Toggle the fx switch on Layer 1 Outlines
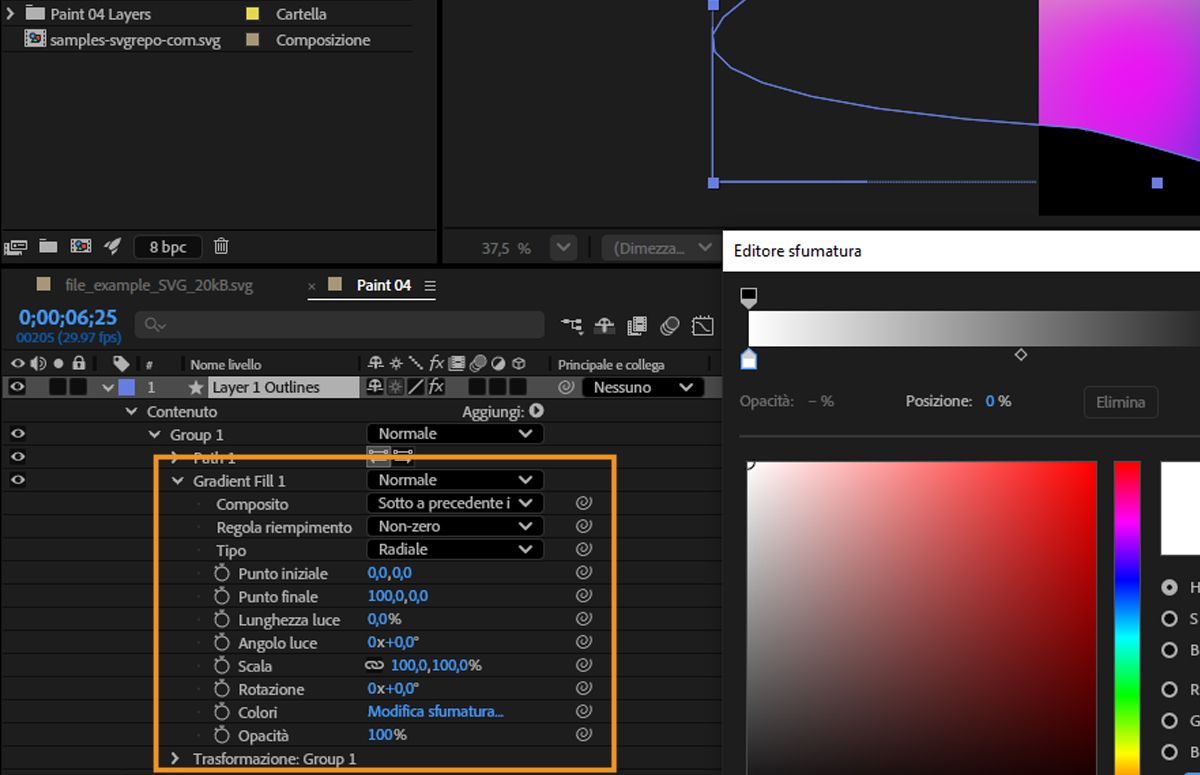Viewport: 1200px width, 775px height. (x=436, y=387)
